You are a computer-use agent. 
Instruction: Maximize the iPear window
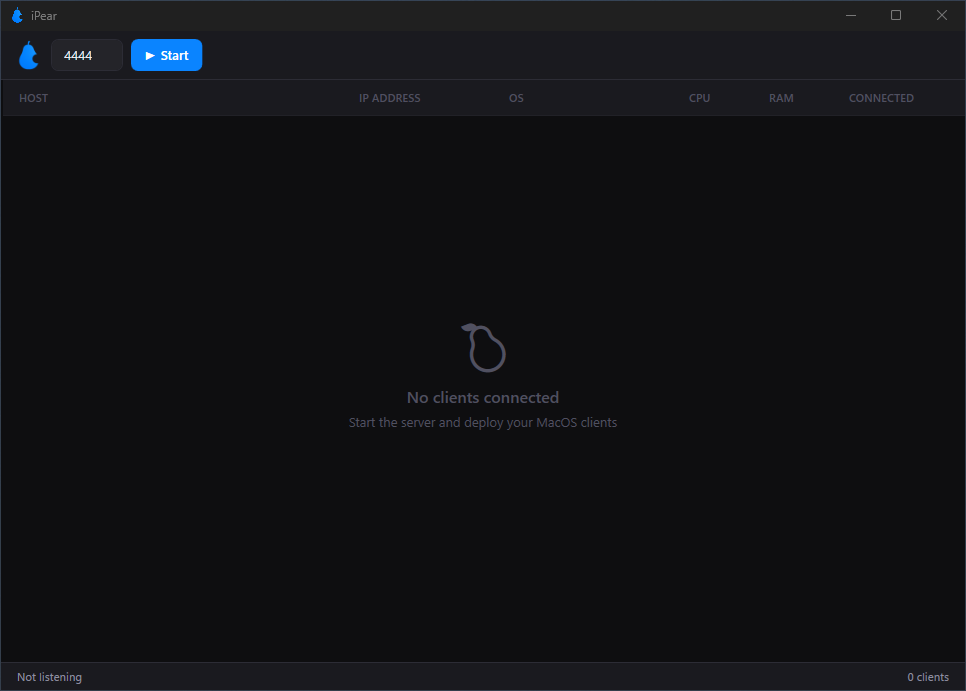click(896, 15)
